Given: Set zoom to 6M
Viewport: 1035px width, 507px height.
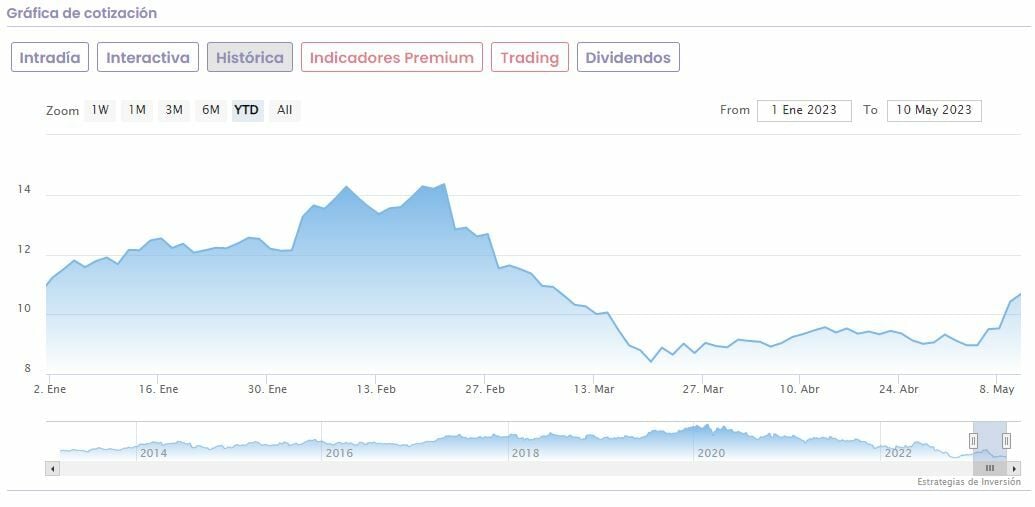Looking at the screenshot, I should [x=210, y=110].
